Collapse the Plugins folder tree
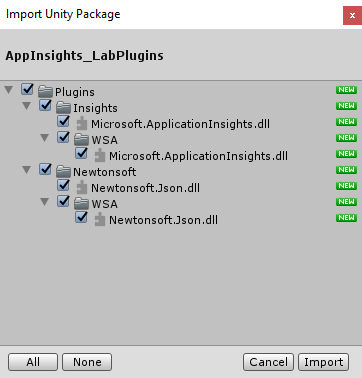362x378 pixels. pos(9,90)
